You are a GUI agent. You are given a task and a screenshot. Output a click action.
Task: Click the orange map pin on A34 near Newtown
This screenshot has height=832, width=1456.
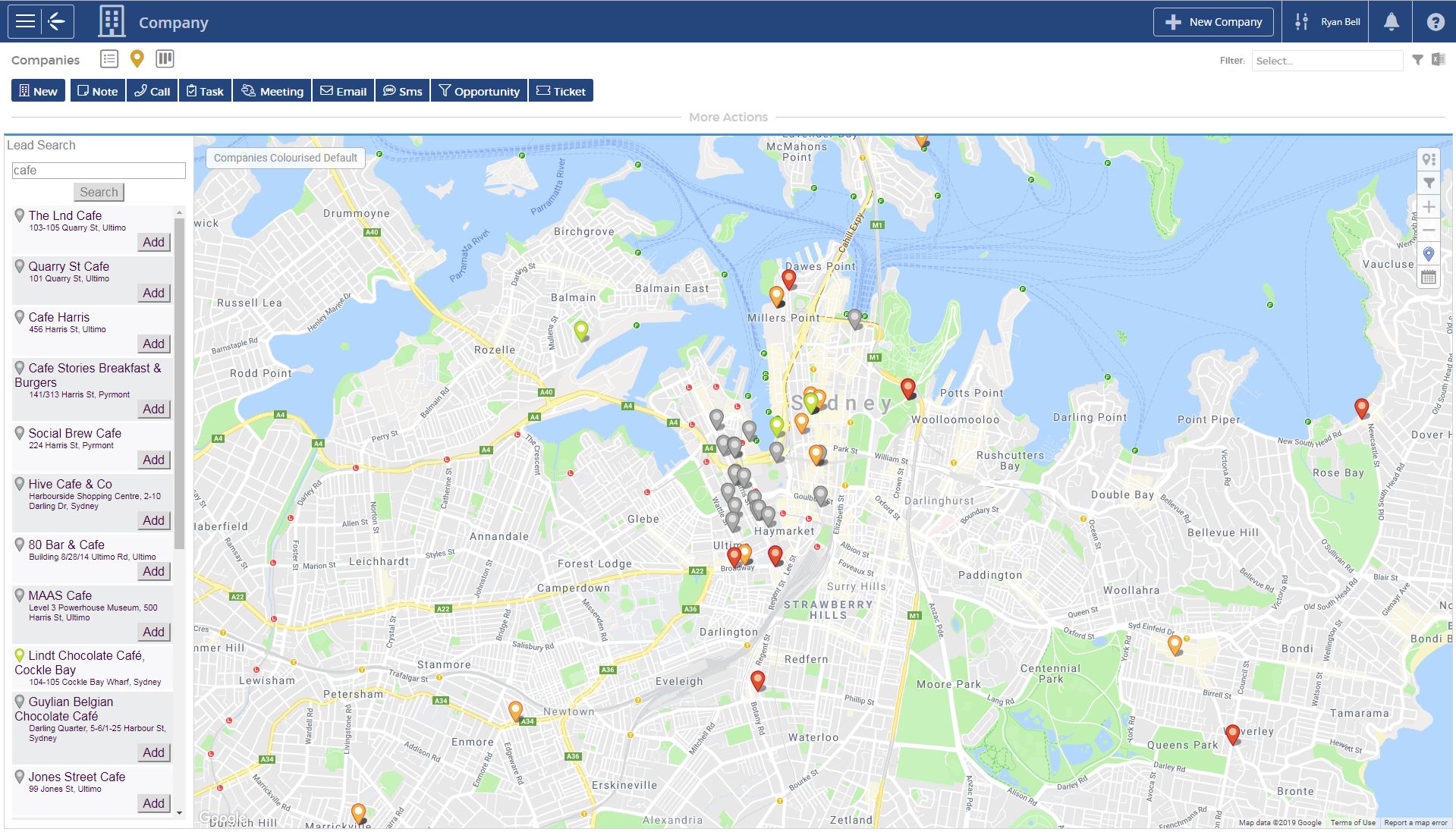coord(515,711)
